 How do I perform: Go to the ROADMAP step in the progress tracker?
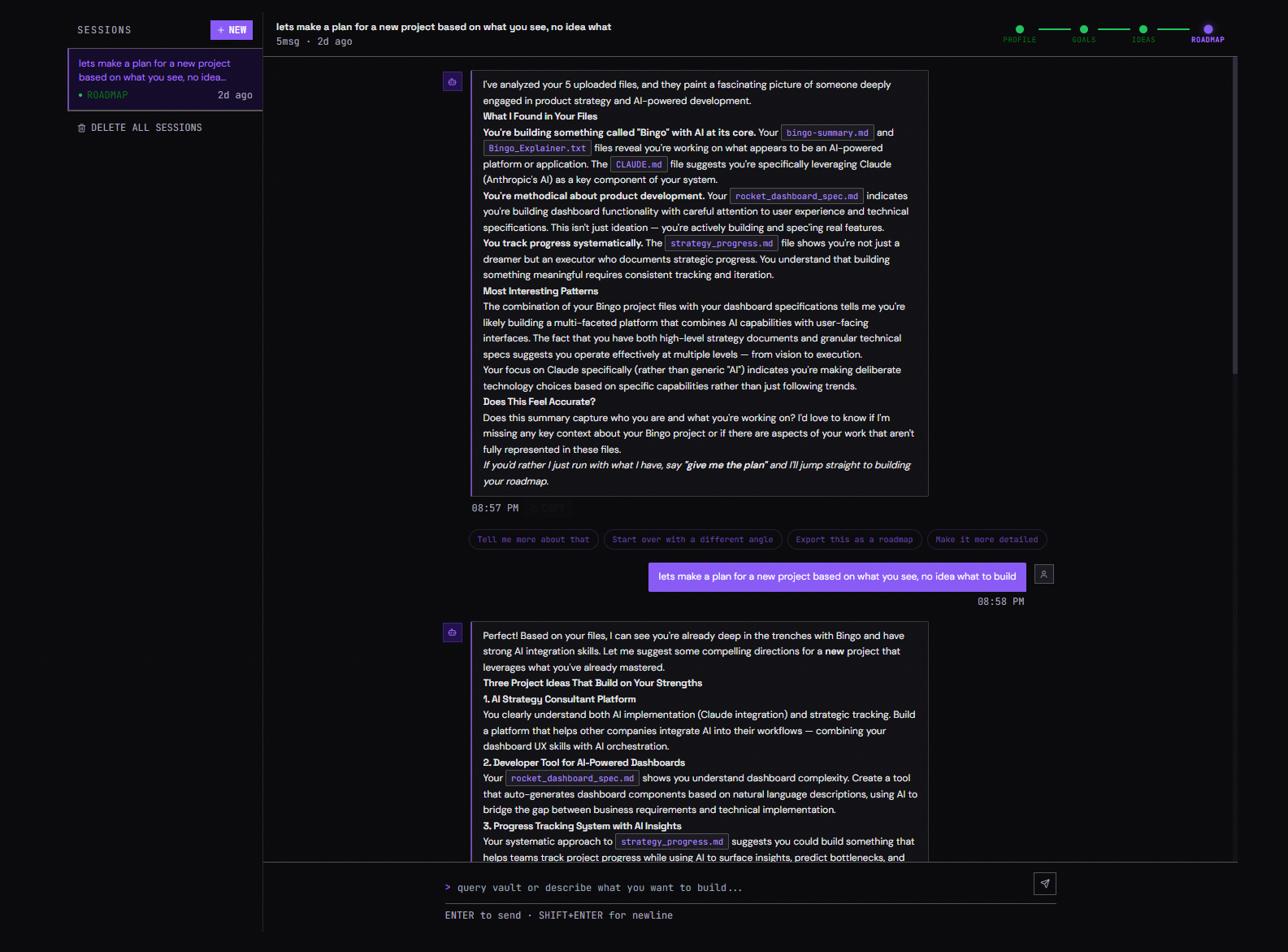coord(1208,33)
